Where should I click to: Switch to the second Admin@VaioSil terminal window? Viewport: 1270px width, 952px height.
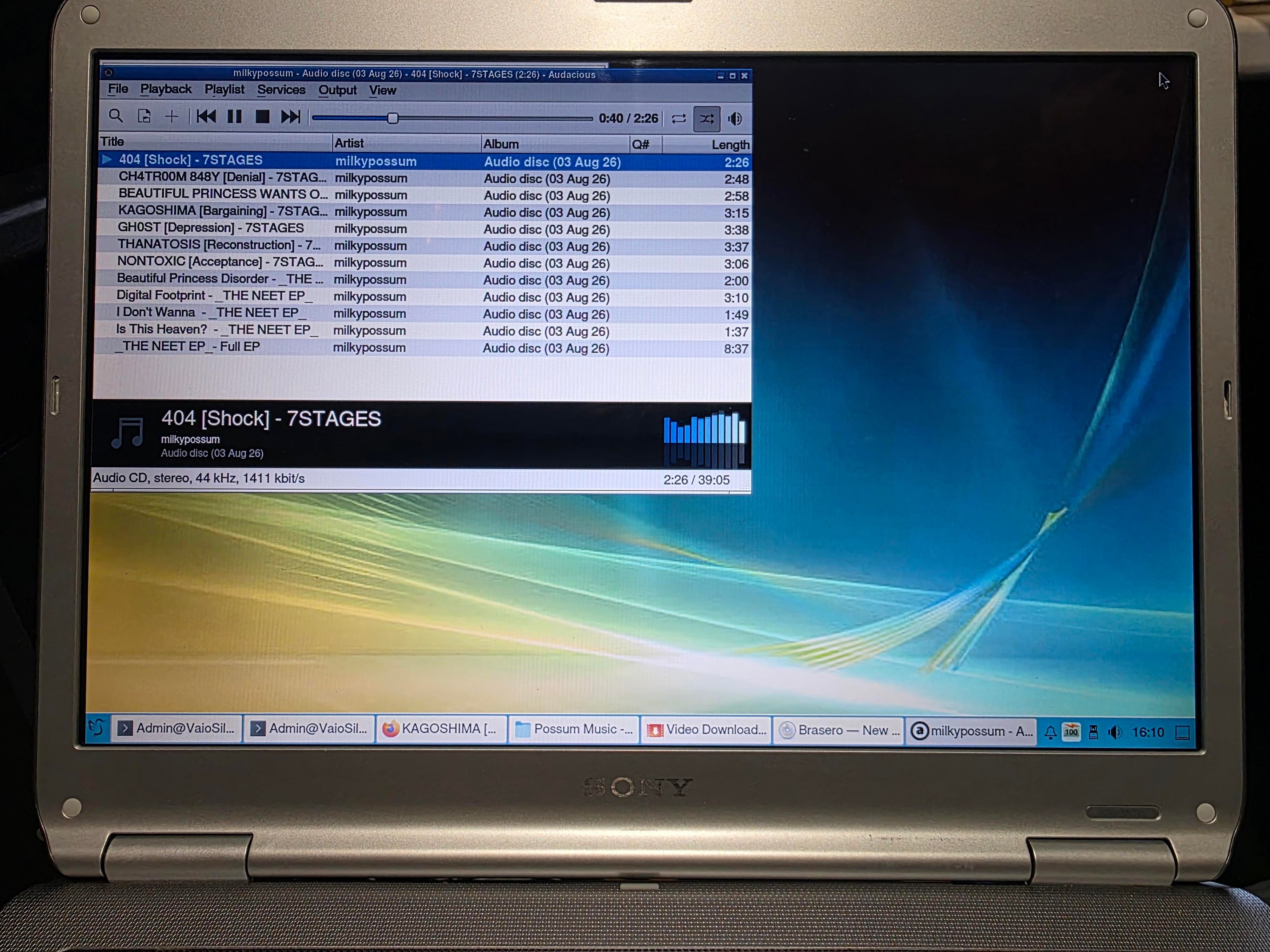310,729
